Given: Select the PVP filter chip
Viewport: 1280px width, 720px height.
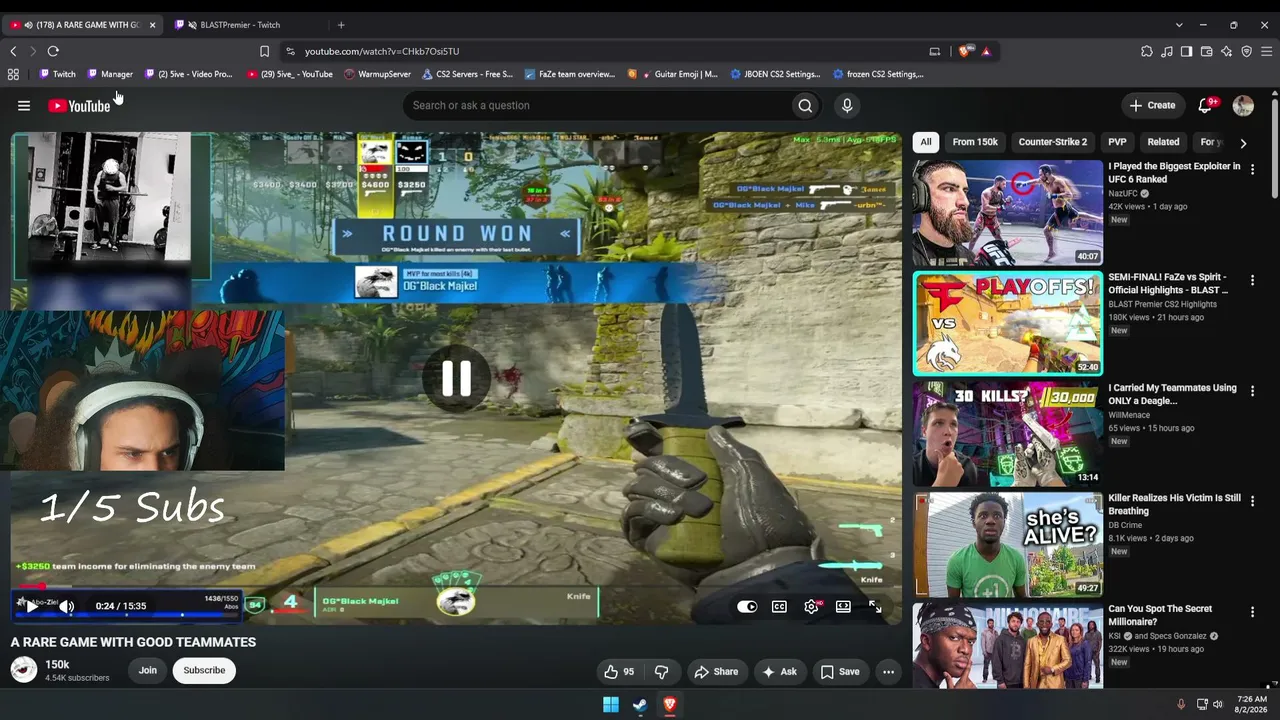Looking at the screenshot, I should pyautogui.click(x=1117, y=142).
